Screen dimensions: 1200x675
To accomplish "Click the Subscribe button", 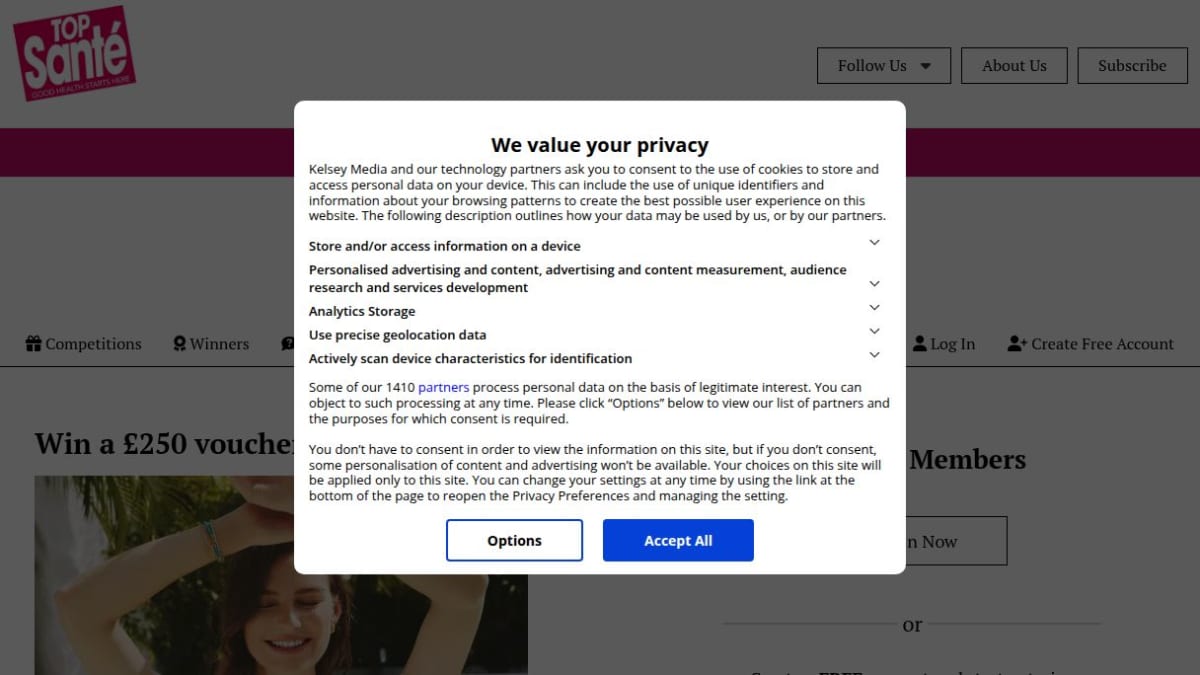I will click(1132, 65).
